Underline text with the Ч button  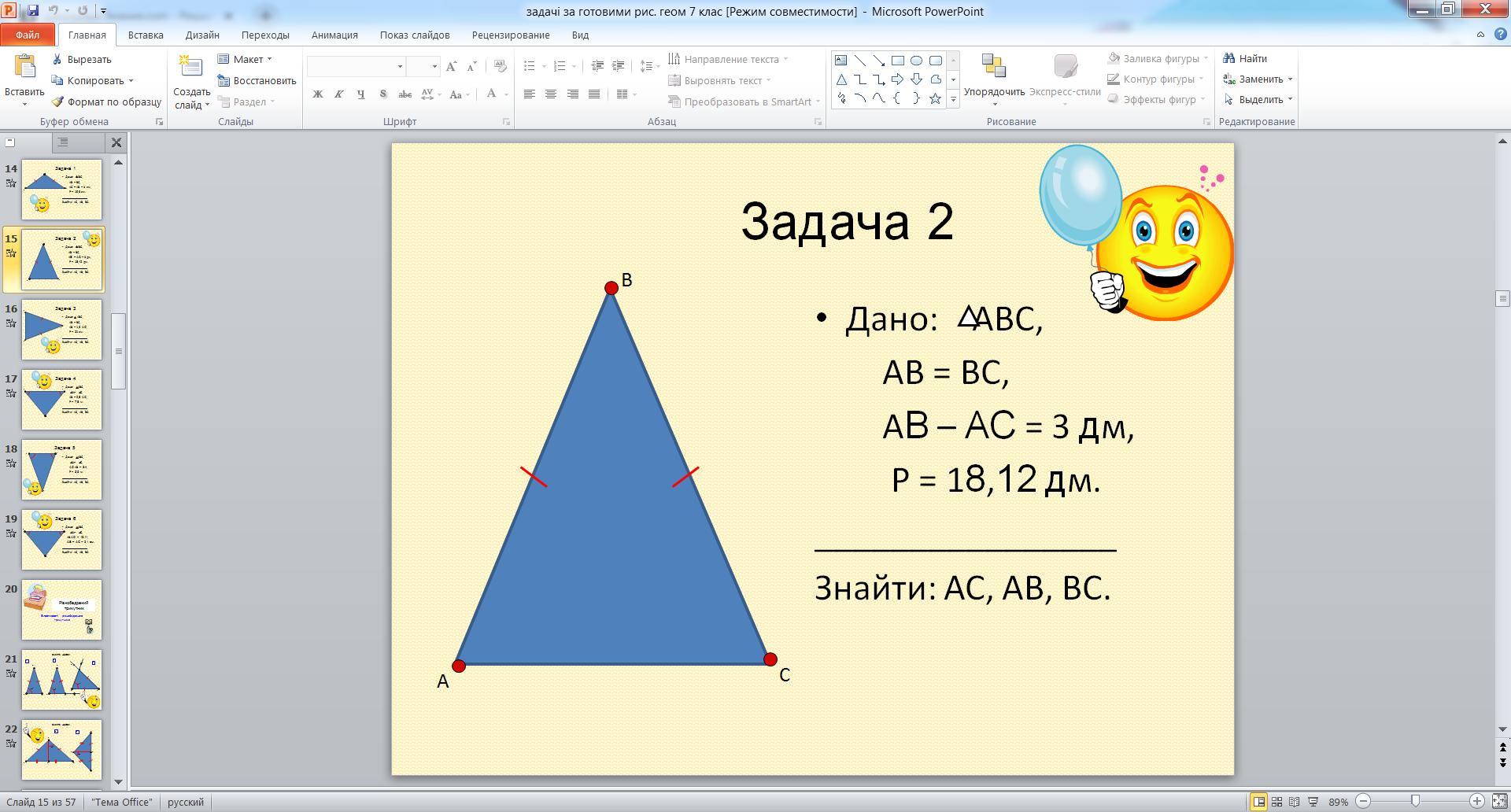(x=361, y=94)
